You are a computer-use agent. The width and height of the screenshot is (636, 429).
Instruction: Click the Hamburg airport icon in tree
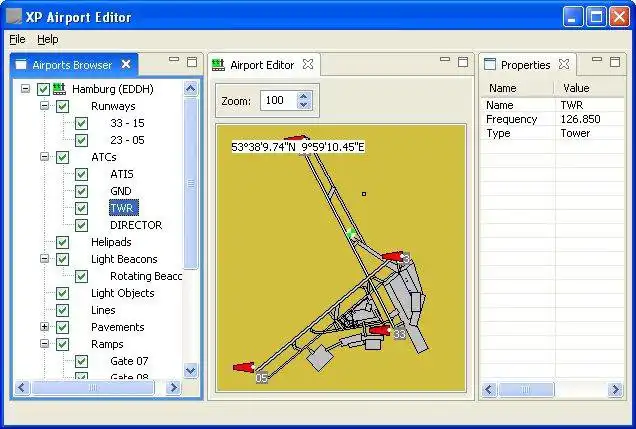[59, 89]
